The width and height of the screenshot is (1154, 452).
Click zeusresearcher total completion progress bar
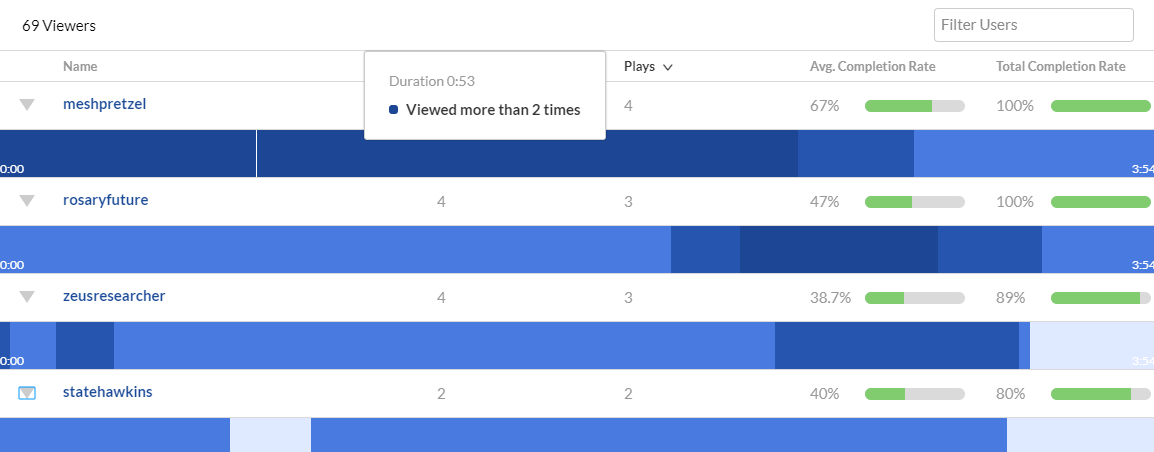(1100, 298)
